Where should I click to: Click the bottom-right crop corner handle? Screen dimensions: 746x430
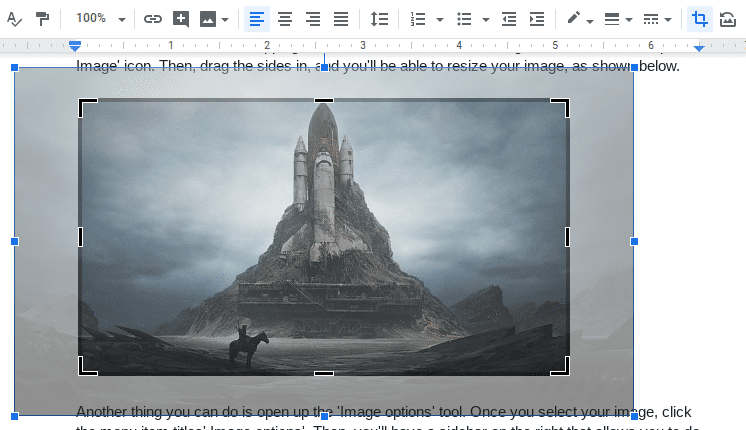point(560,366)
